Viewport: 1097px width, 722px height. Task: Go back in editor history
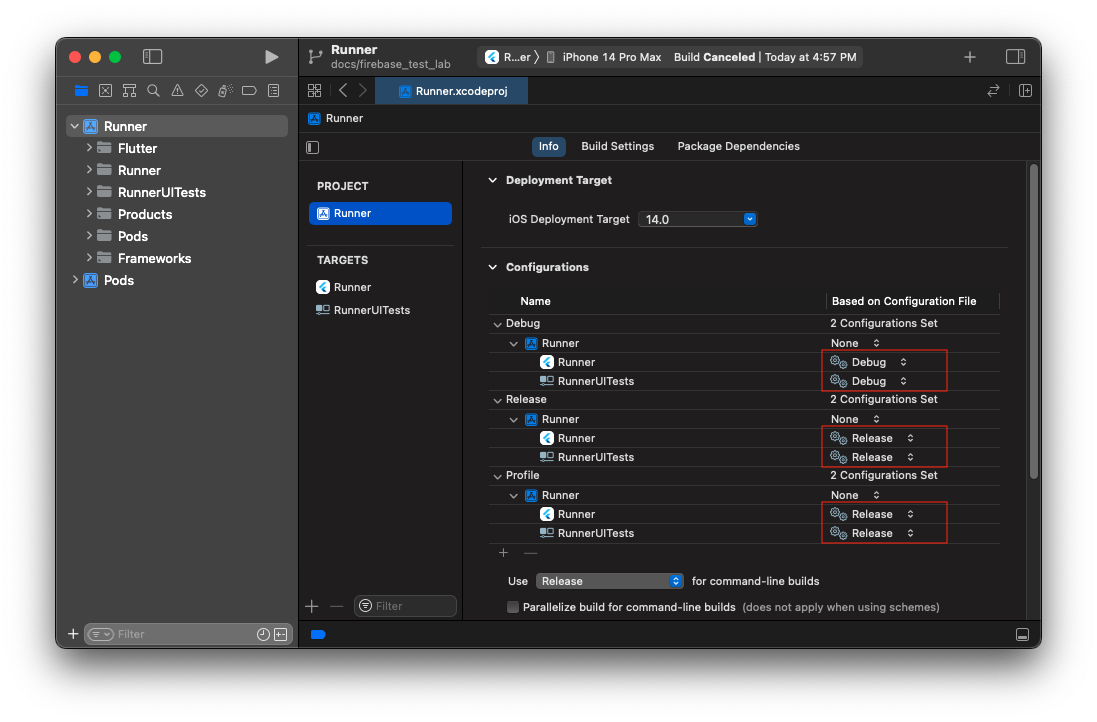(x=343, y=91)
